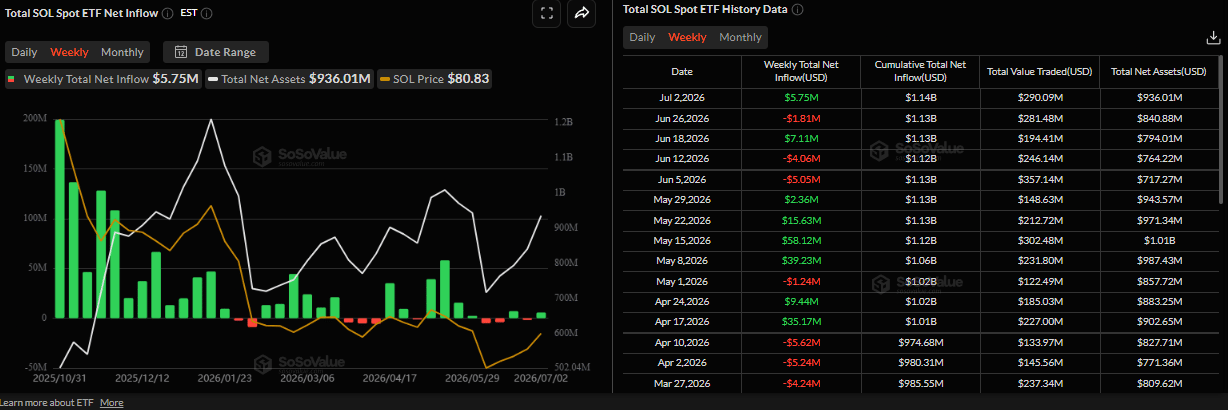Toggle the SOL Price legend series

[435, 78]
